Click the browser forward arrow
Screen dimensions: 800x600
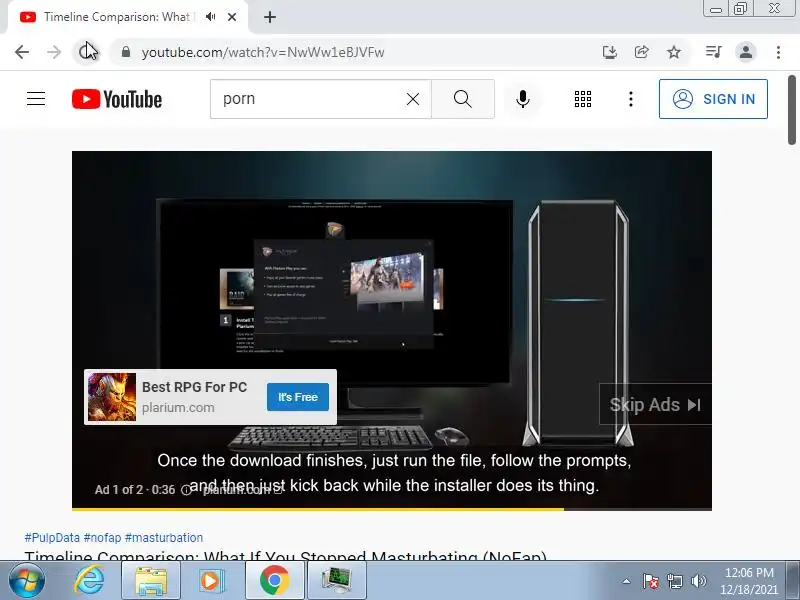(54, 52)
